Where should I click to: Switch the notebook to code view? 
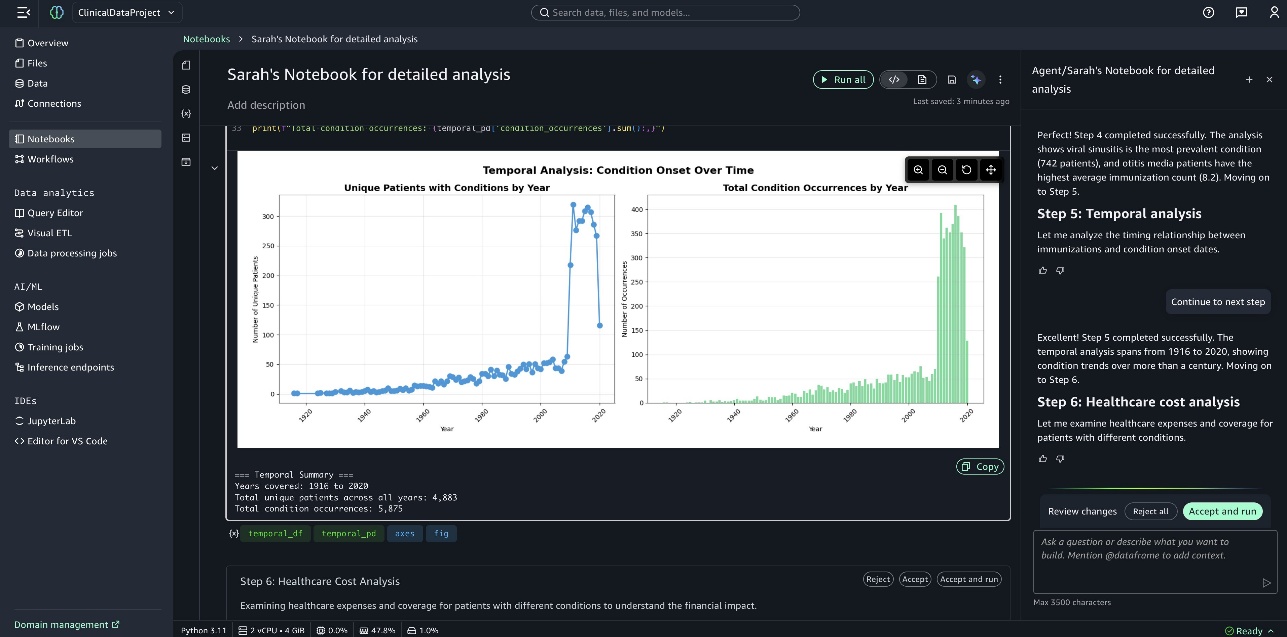(895, 80)
